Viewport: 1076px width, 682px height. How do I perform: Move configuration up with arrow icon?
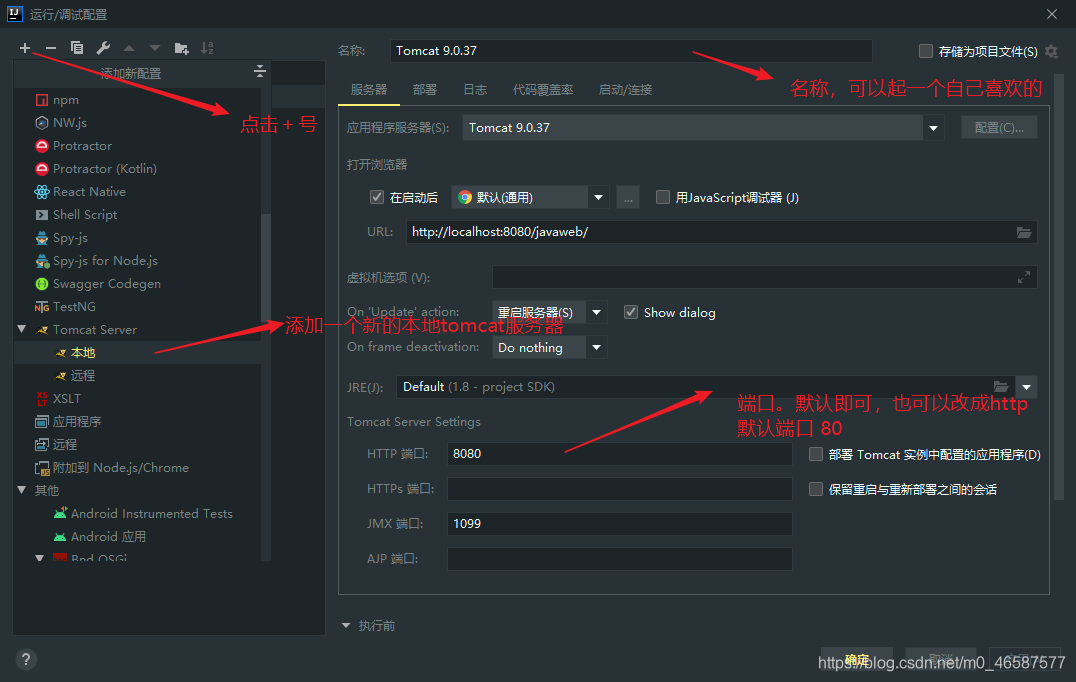click(129, 48)
